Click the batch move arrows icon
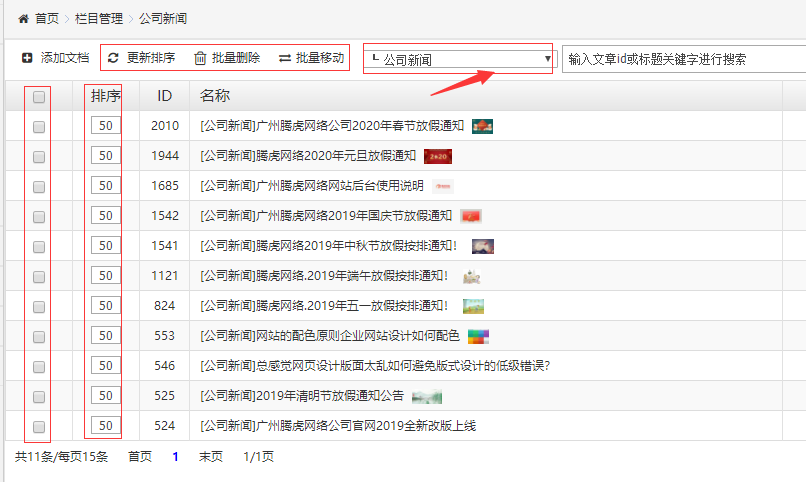The width and height of the screenshot is (806, 482). coord(285,59)
